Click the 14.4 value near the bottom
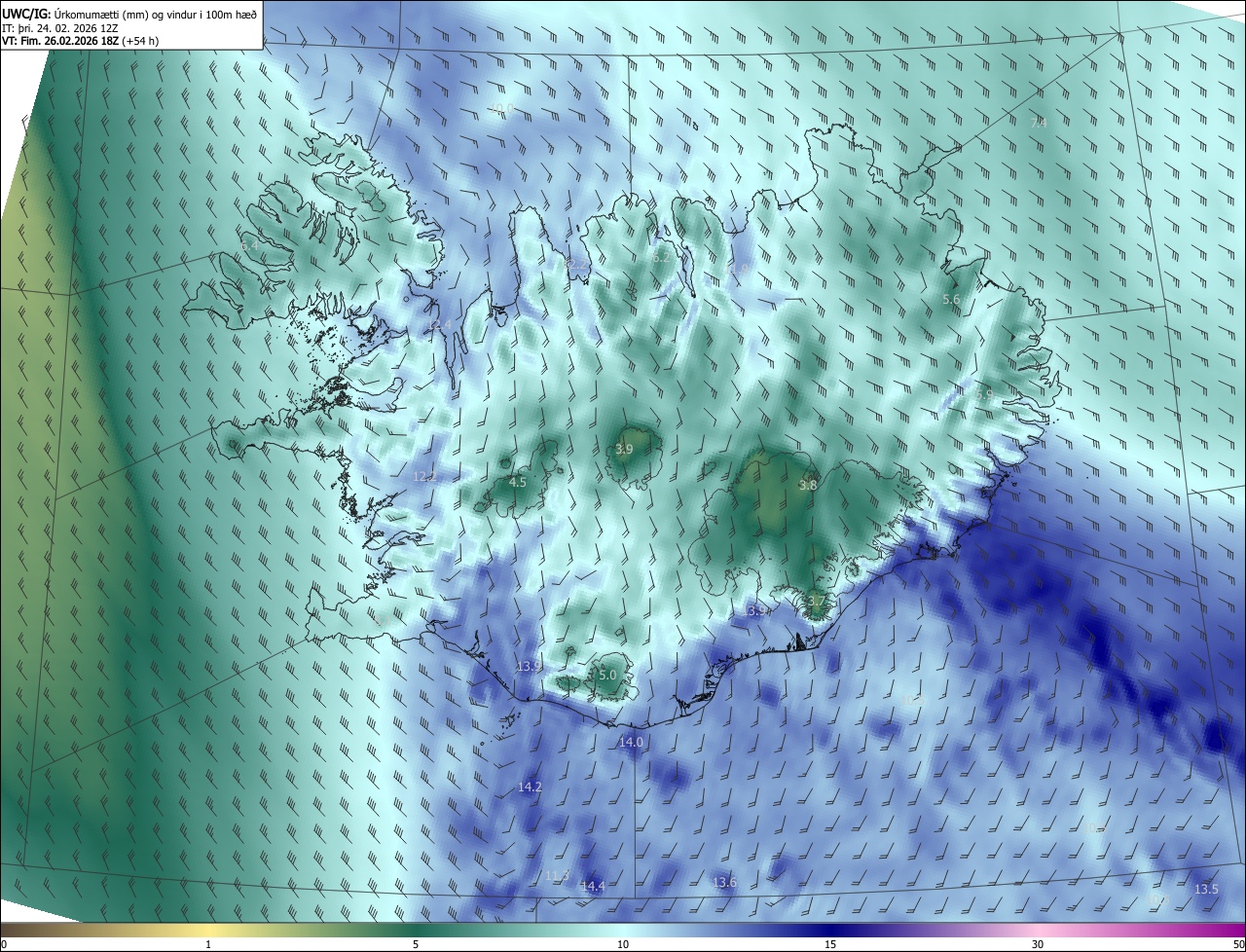This screenshot has width=1246, height=952. pos(593,886)
